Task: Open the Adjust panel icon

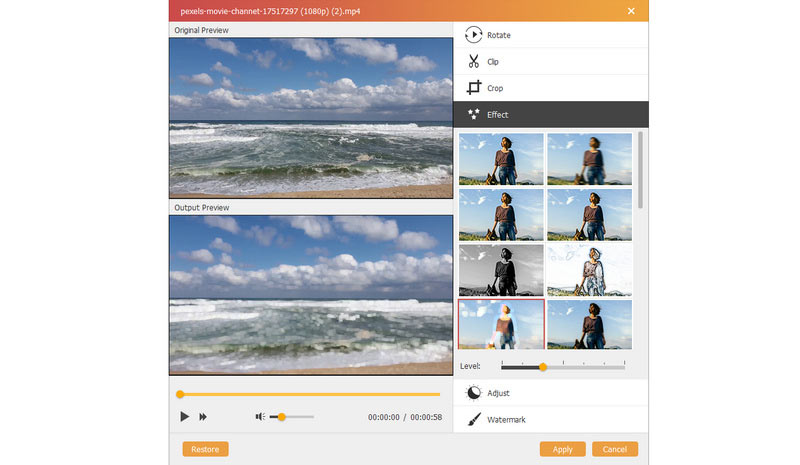Action: coord(474,394)
